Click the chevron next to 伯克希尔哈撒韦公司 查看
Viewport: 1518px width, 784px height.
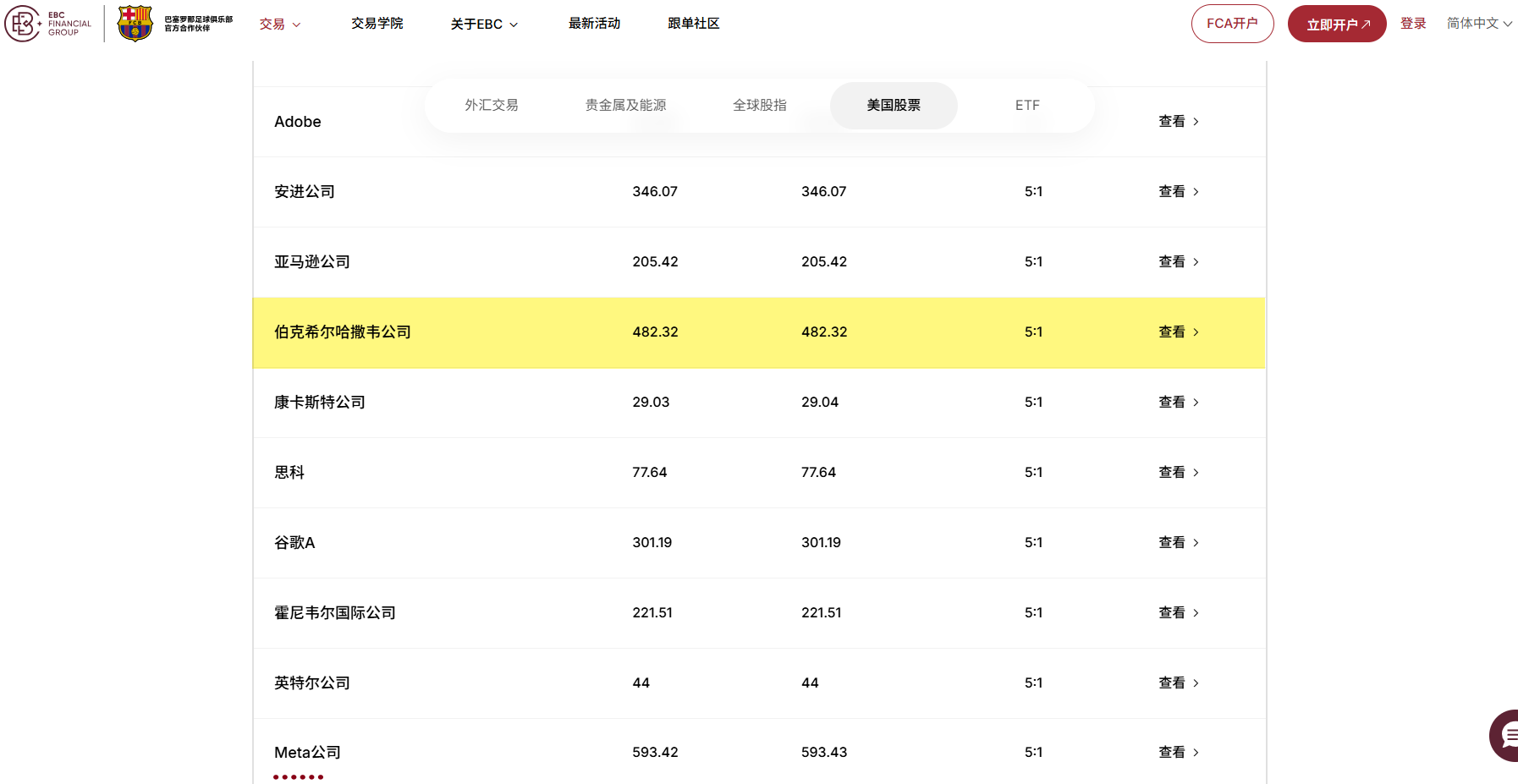pos(1196,332)
